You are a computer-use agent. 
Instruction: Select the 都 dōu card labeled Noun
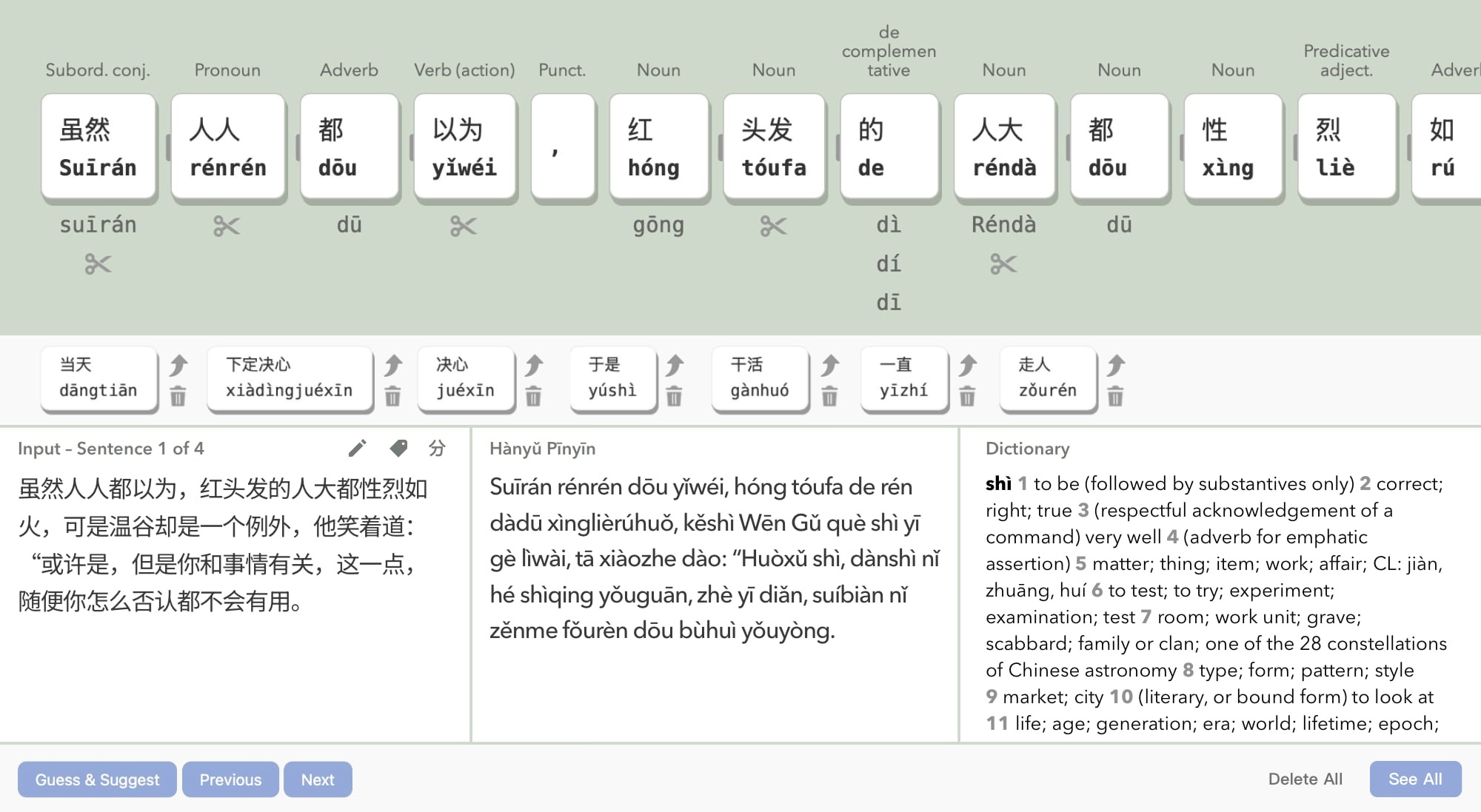(x=1120, y=147)
